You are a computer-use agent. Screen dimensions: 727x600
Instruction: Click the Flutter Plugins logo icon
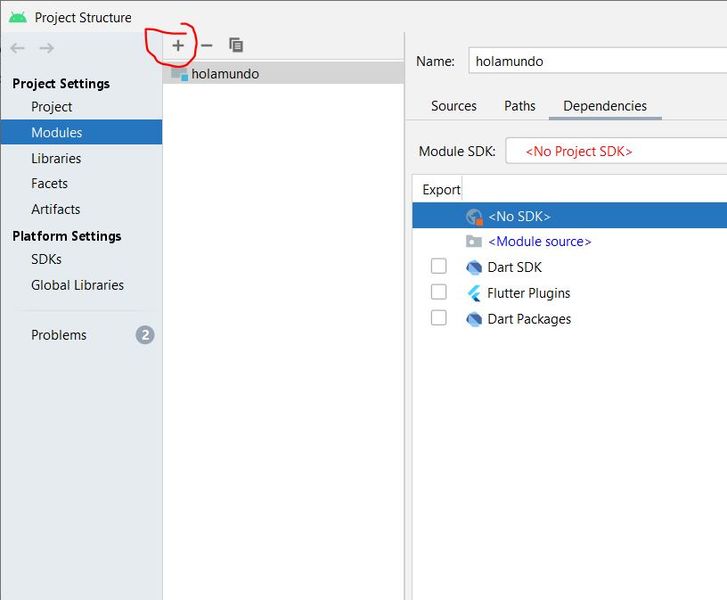474,294
